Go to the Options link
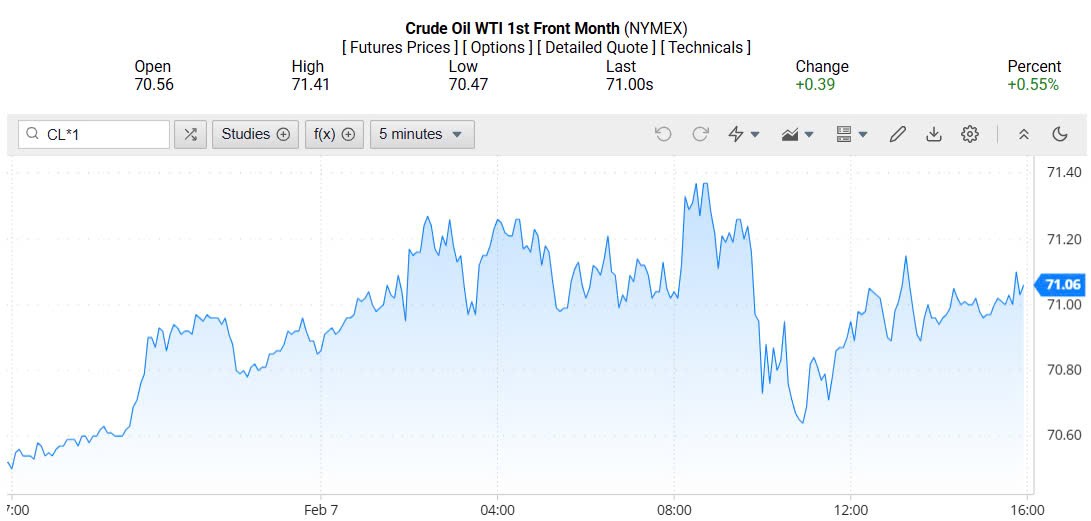Screen dimensions: 1091x521 [497, 47]
